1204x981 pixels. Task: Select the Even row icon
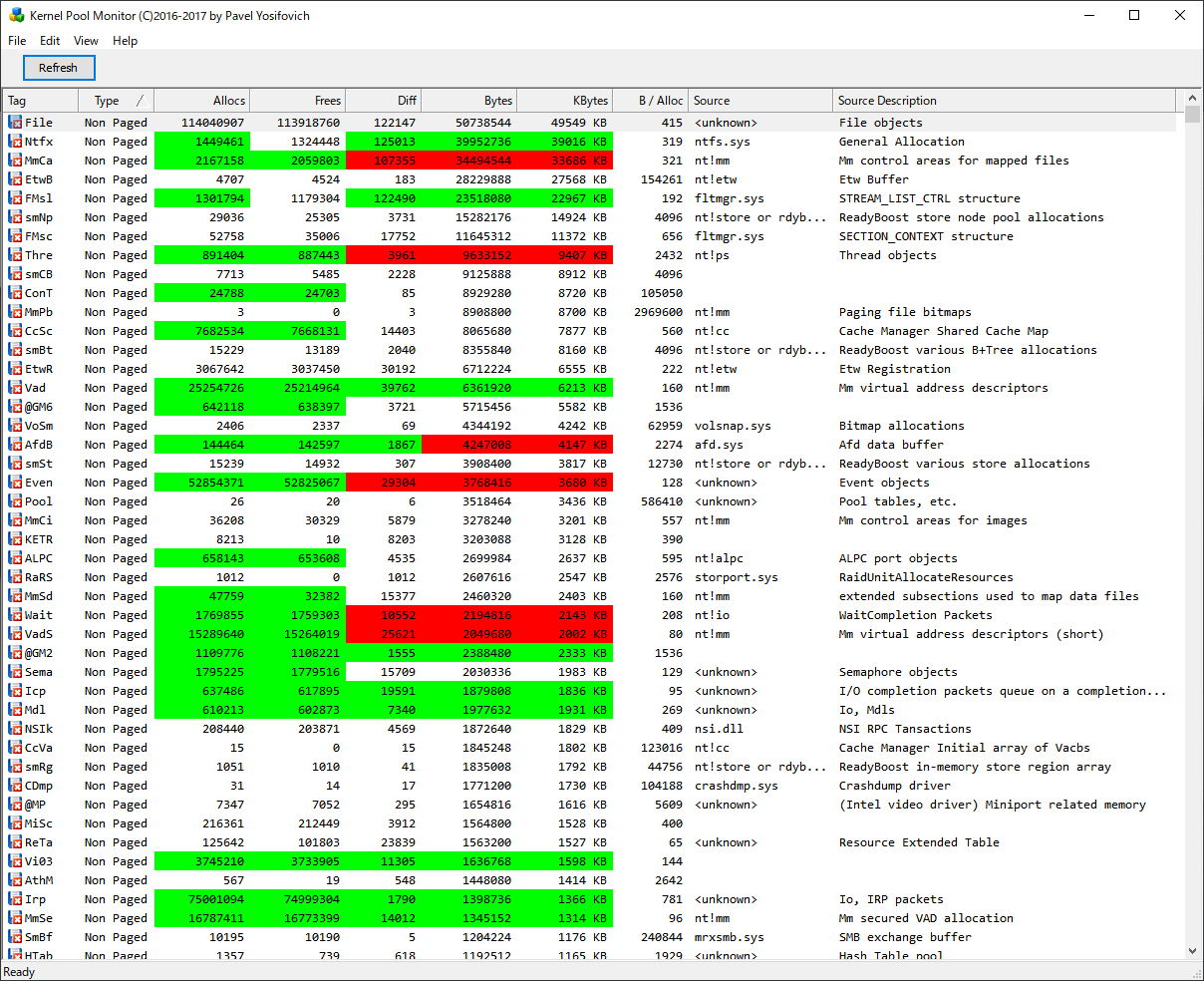(15, 483)
